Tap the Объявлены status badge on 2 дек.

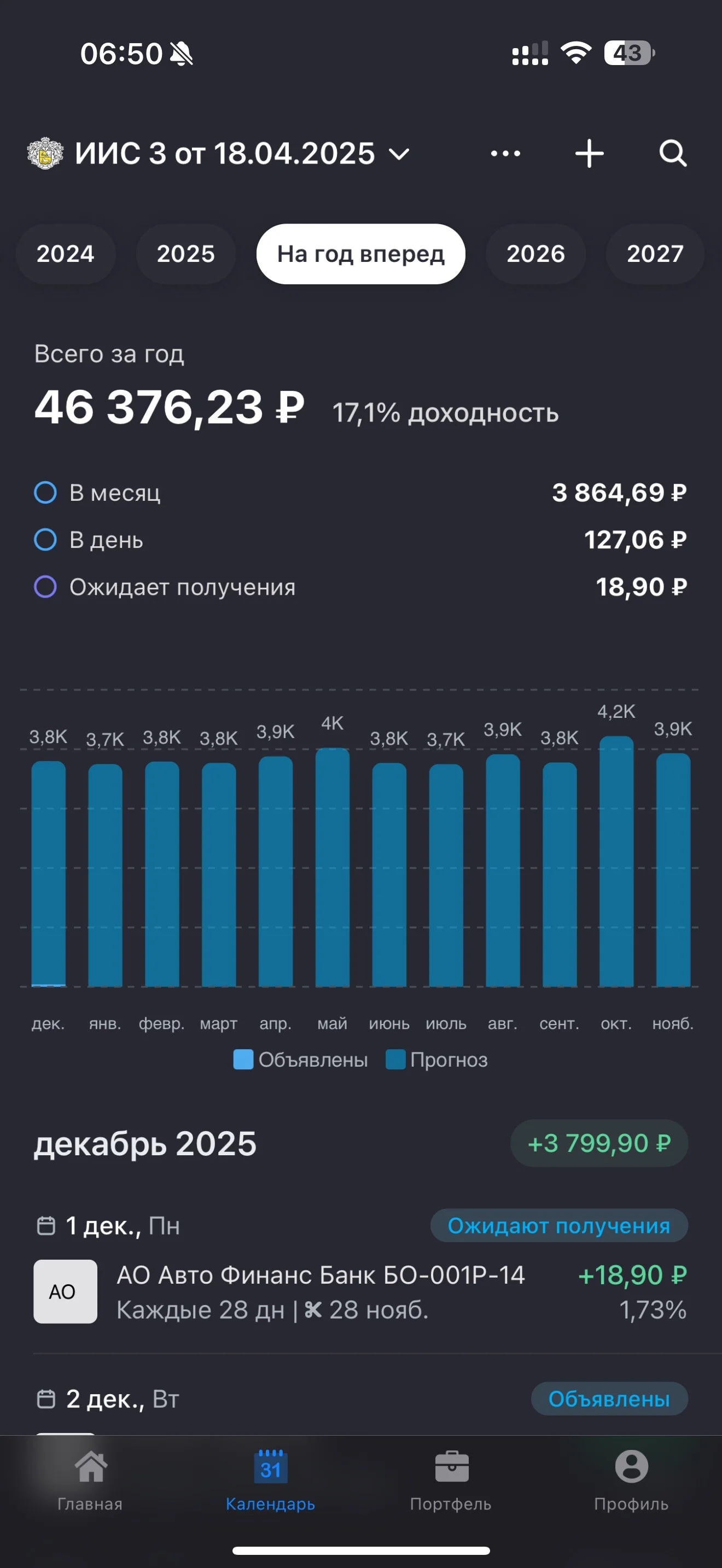[609, 1399]
